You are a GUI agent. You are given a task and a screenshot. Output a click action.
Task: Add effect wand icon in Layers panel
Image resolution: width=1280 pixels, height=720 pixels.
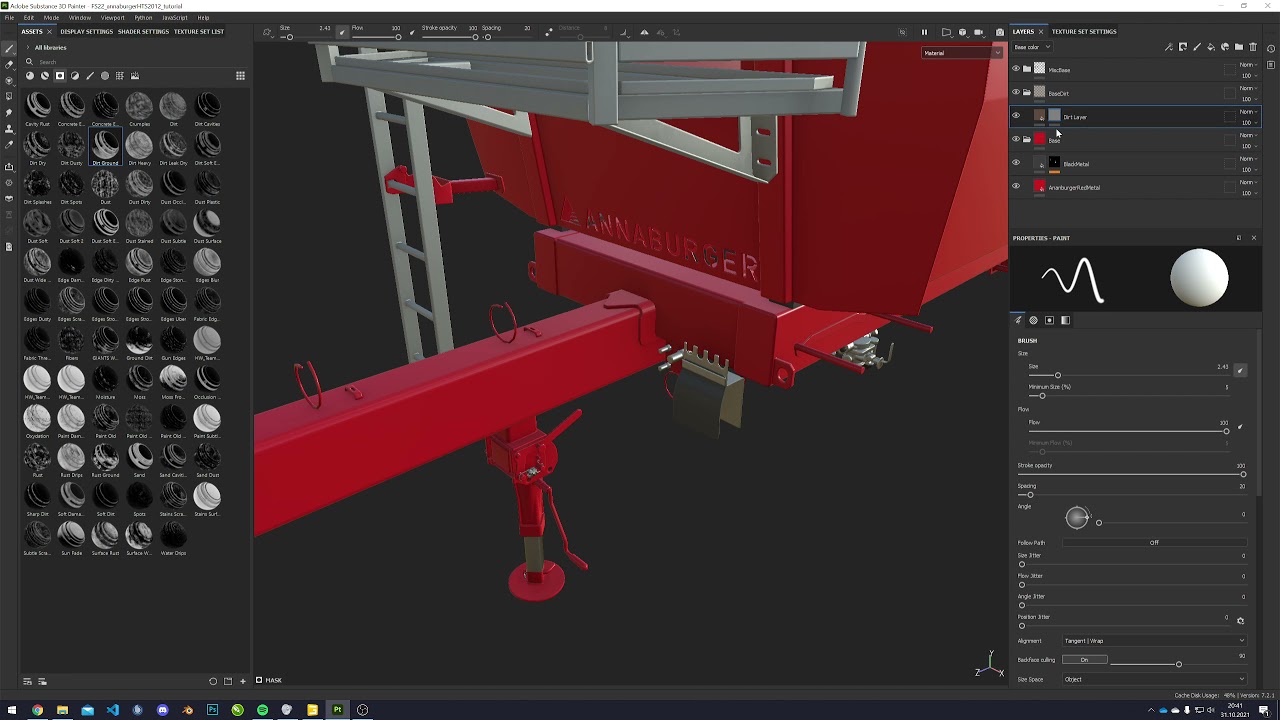[x=1169, y=47]
